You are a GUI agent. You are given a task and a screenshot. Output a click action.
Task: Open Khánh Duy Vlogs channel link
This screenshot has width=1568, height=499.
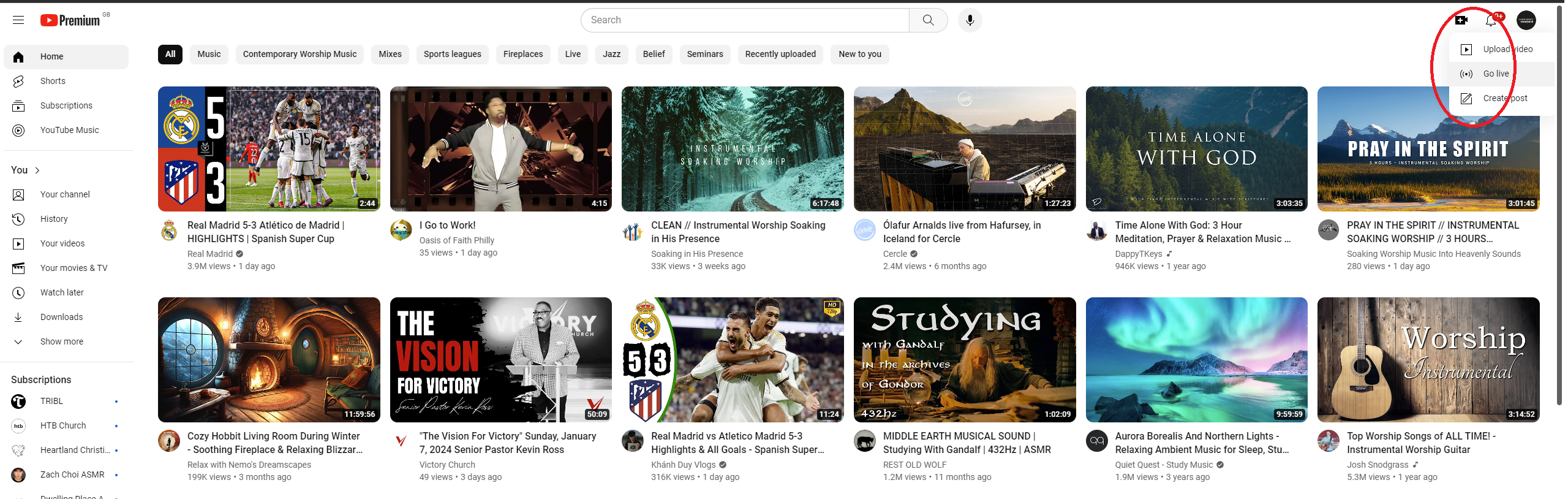[683, 465]
